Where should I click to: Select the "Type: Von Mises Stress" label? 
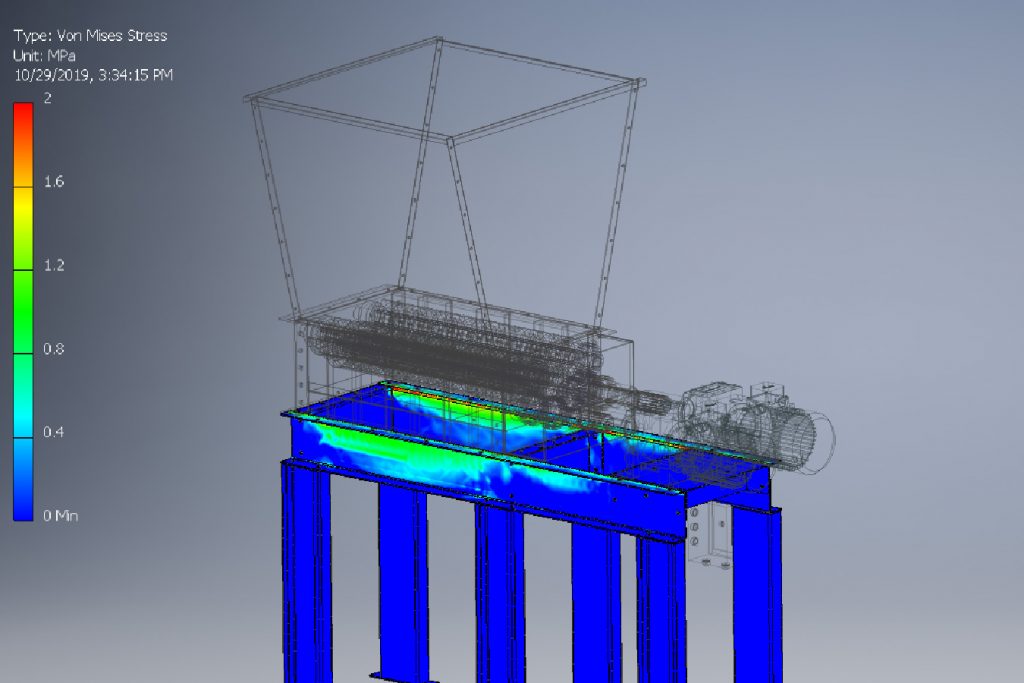coord(90,36)
